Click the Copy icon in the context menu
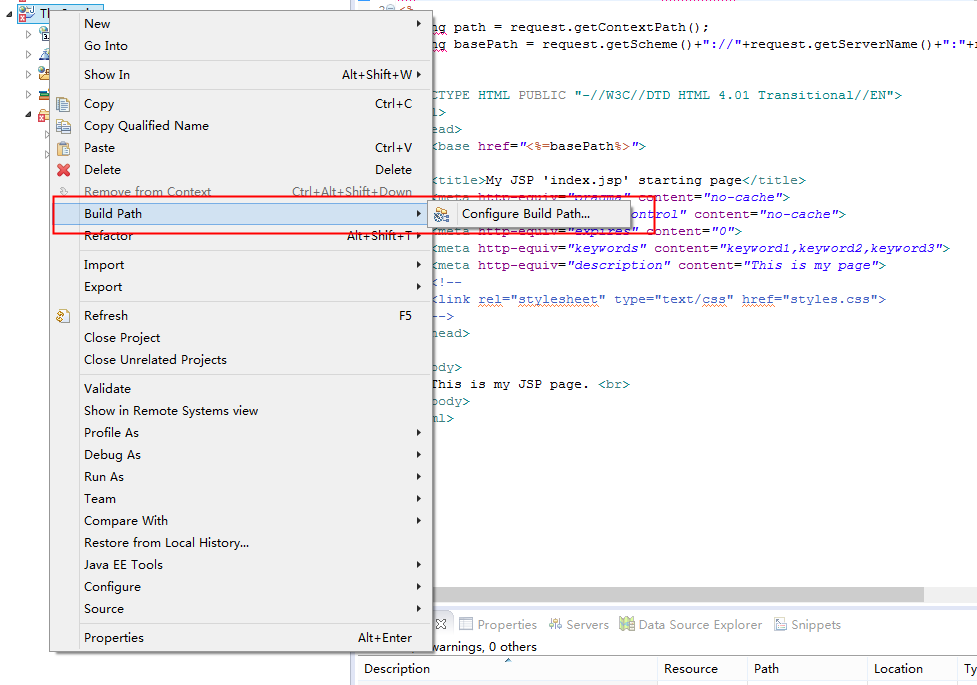The height and width of the screenshot is (685, 977). (x=64, y=103)
